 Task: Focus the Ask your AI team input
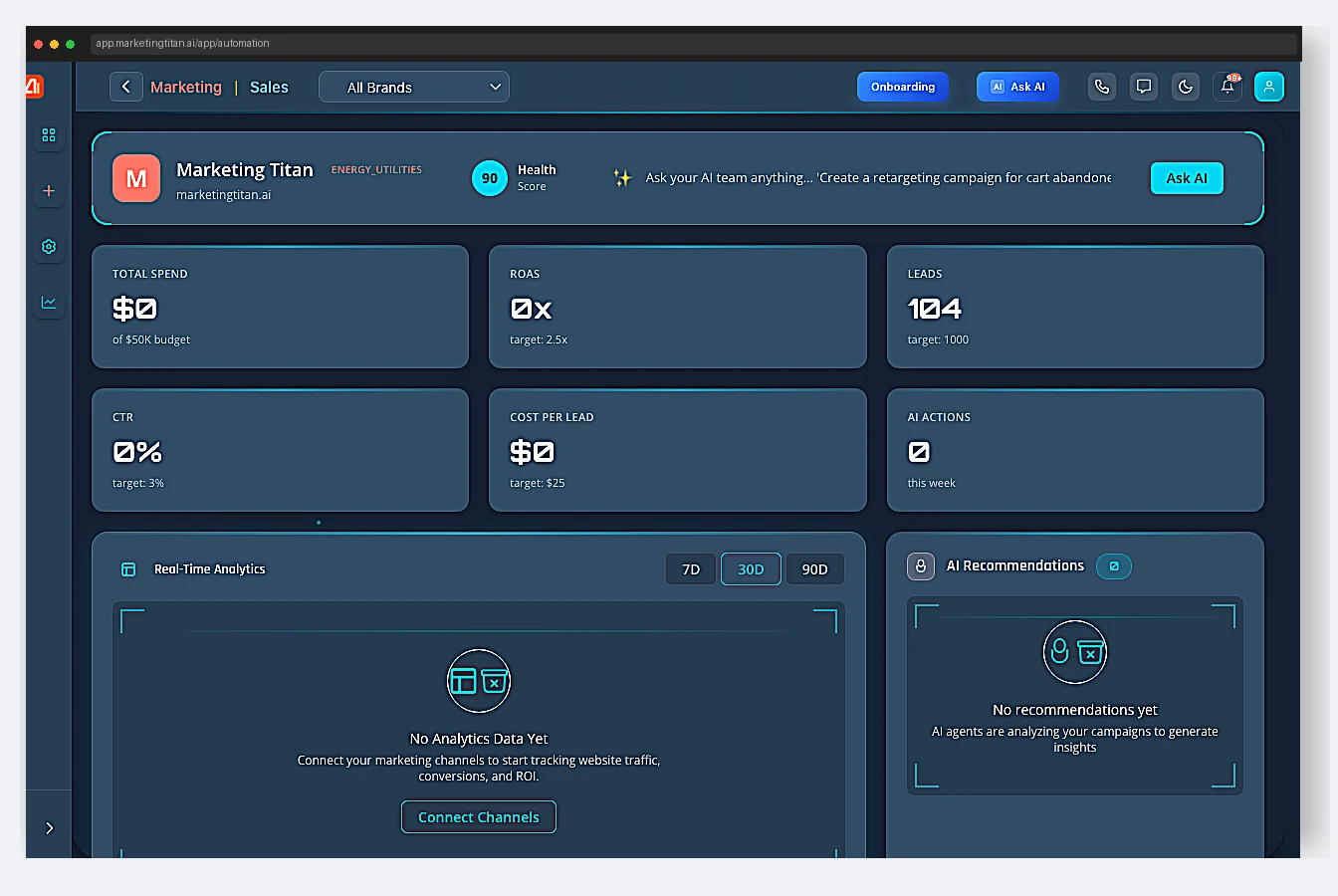[x=878, y=178]
